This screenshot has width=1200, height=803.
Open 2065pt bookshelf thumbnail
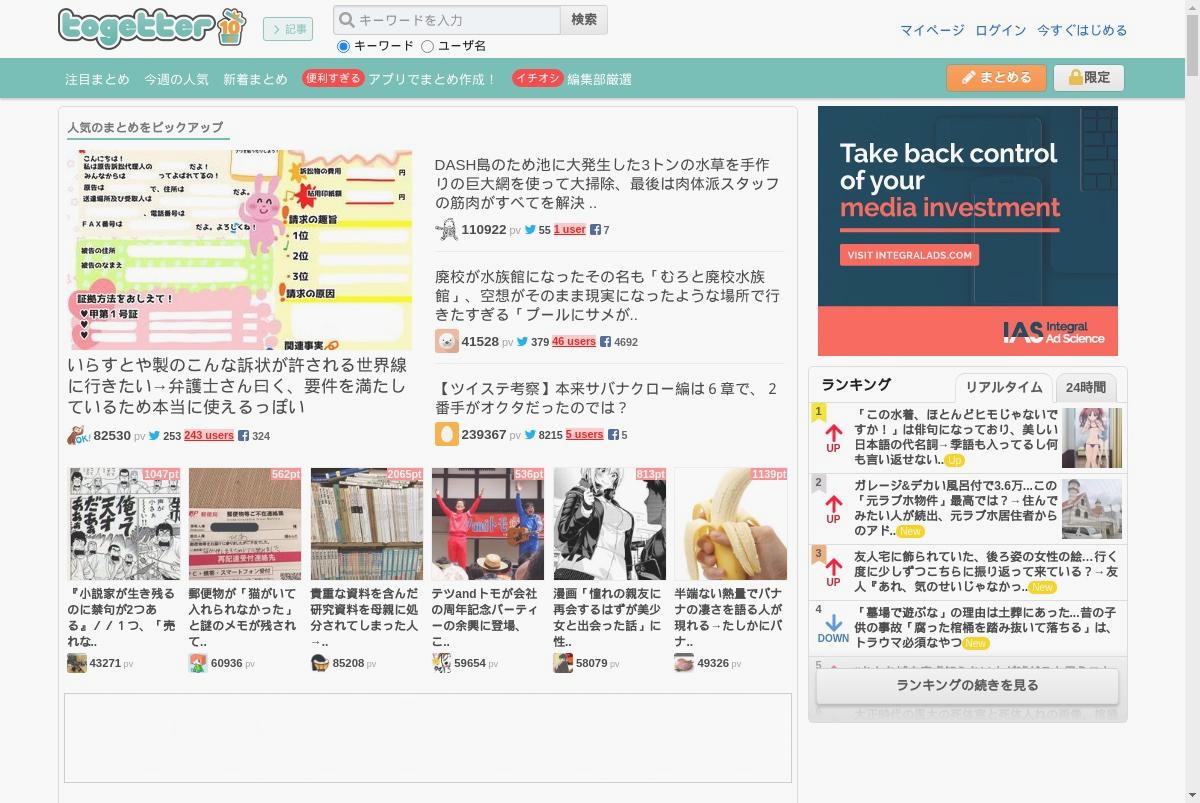(367, 524)
